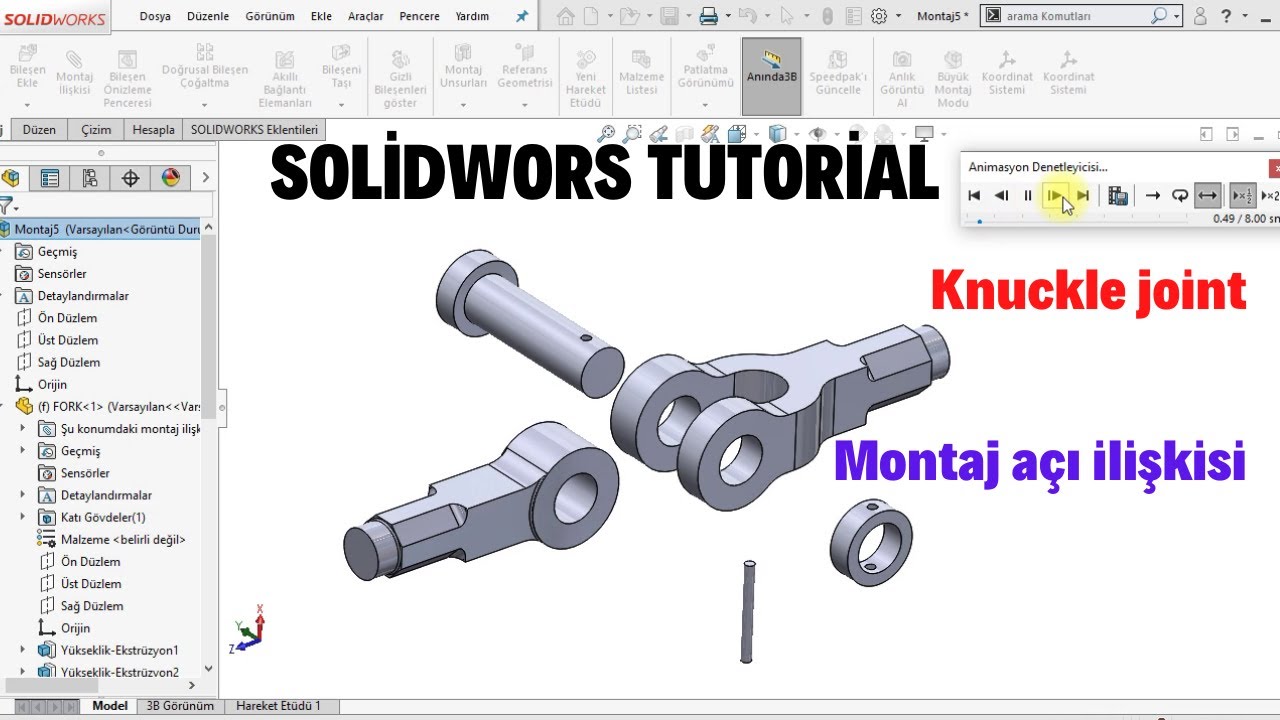The height and width of the screenshot is (720, 1280).
Task: Open Patlatma Görünümü dropdown arrow
Action: pos(705,104)
